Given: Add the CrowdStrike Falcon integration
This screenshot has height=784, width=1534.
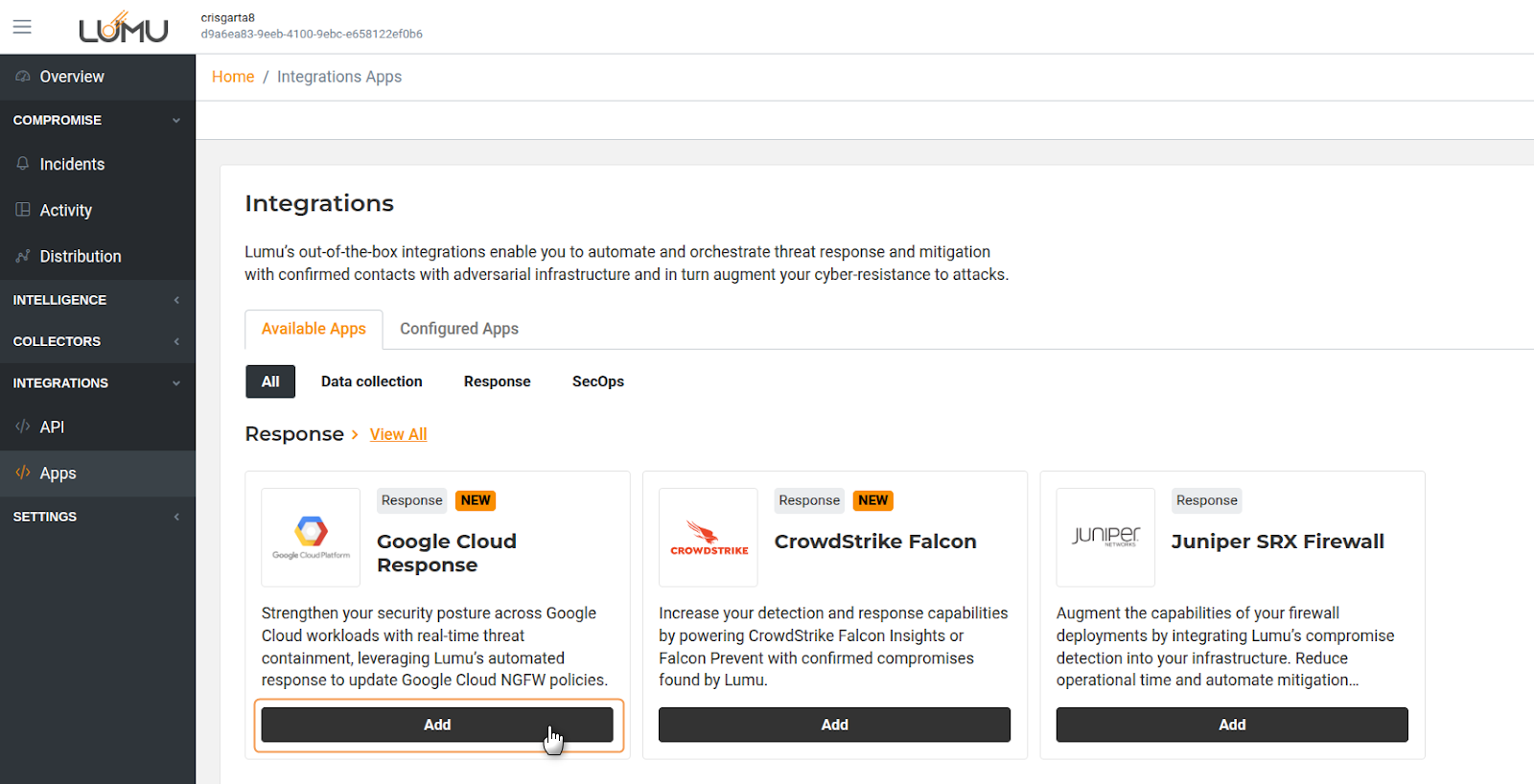Looking at the screenshot, I should [834, 725].
